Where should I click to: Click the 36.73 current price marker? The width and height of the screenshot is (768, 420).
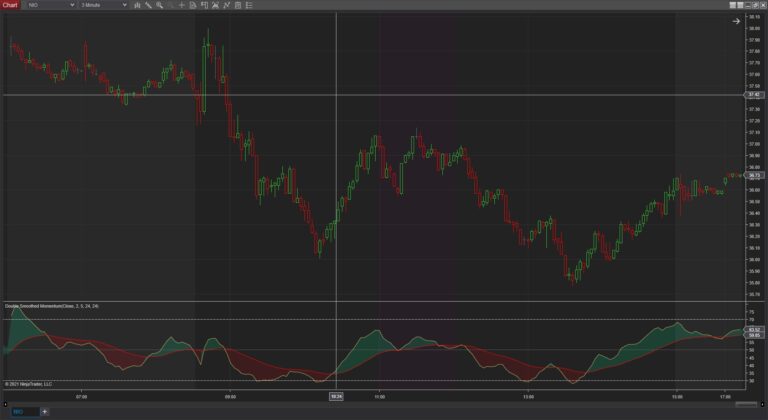[753, 175]
